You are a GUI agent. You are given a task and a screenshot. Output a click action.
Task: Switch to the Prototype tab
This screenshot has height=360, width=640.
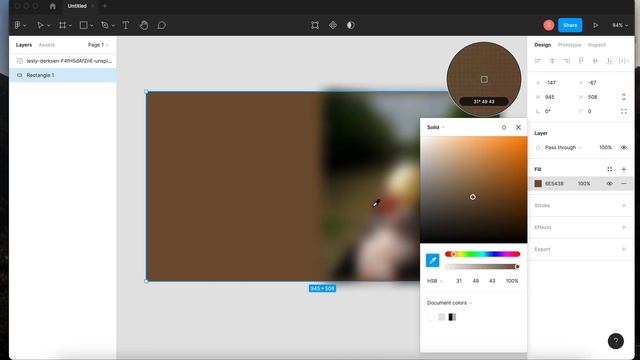click(569, 45)
